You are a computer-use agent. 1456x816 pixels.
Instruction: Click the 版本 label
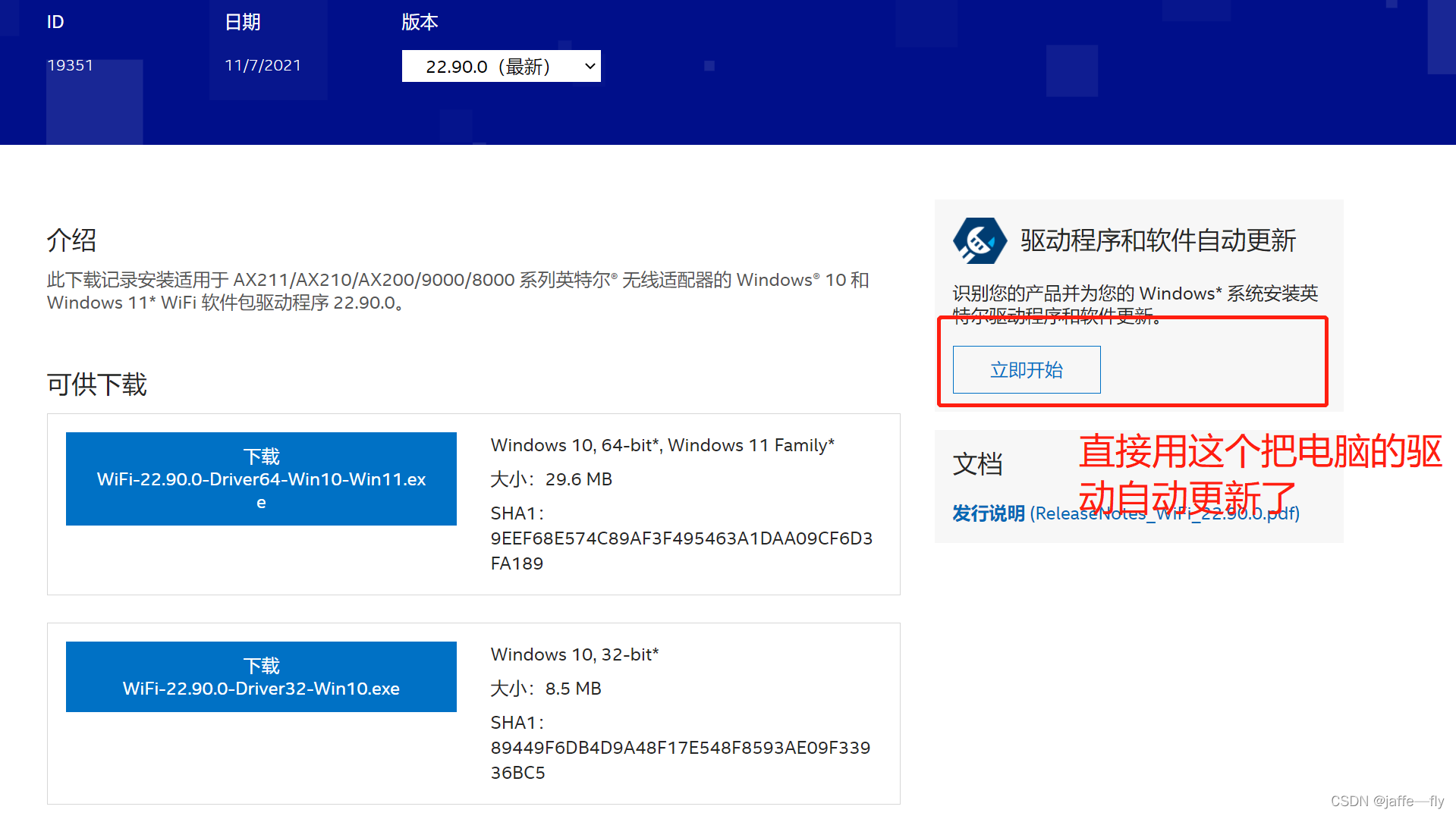point(420,22)
